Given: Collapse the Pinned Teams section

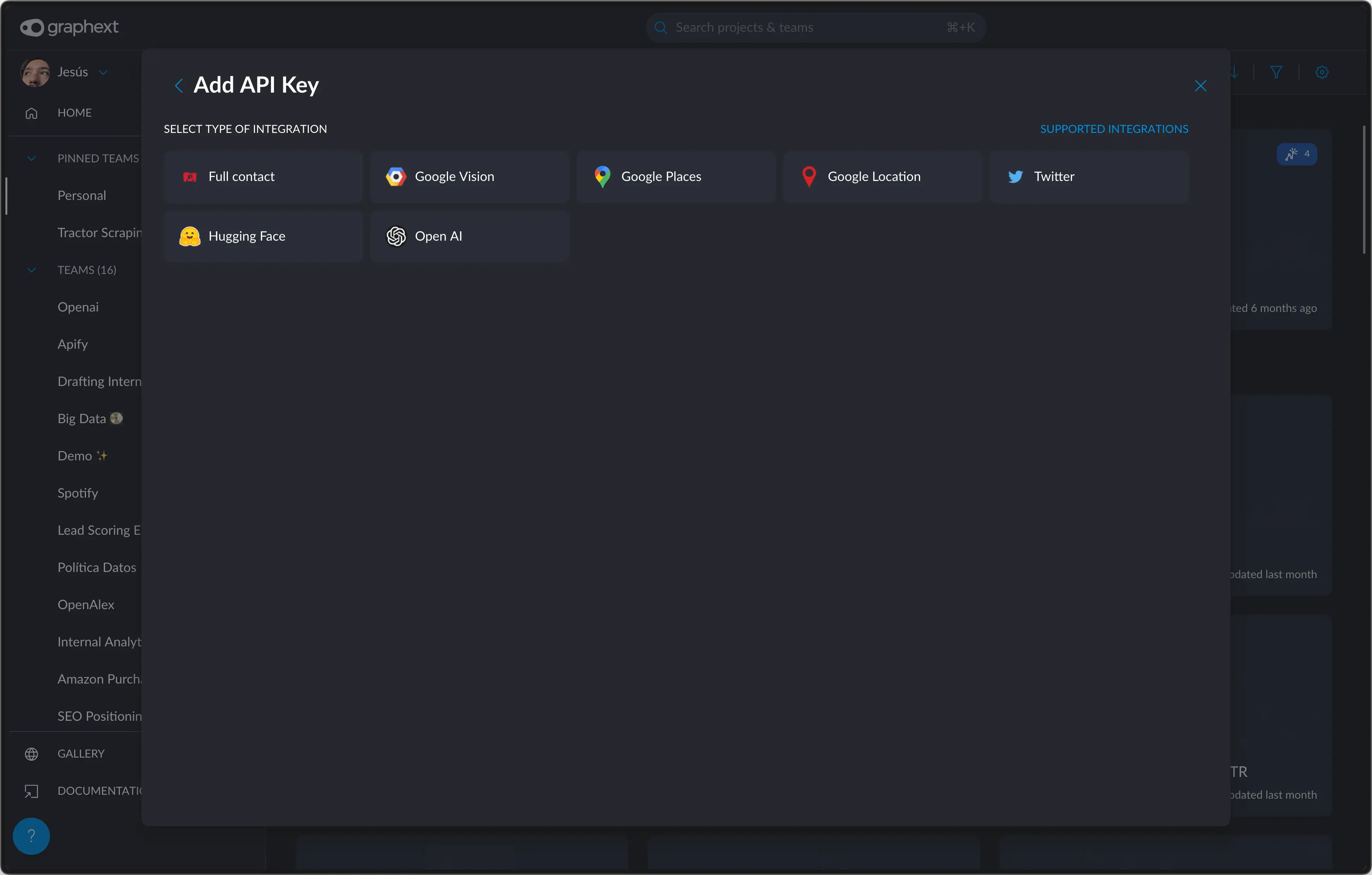Looking at the screenshot, I should click(x=32, y=158).
